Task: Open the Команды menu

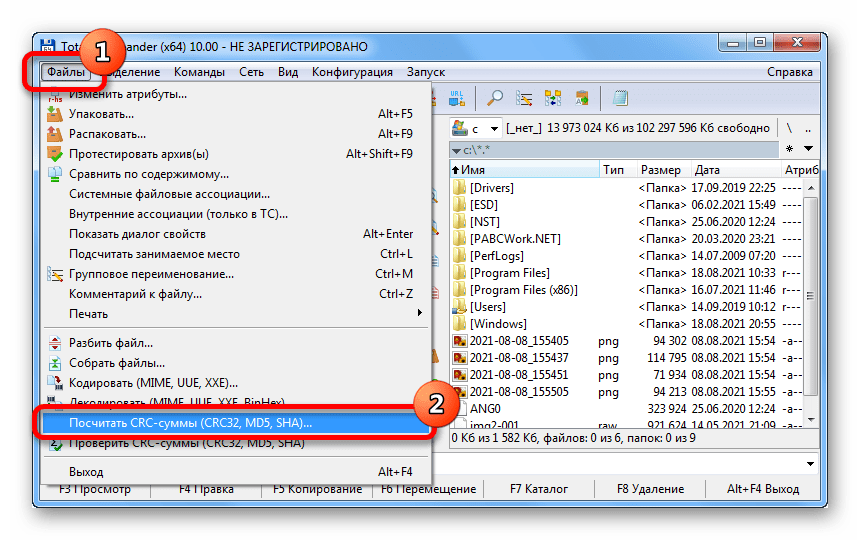Action: (199, 72)
